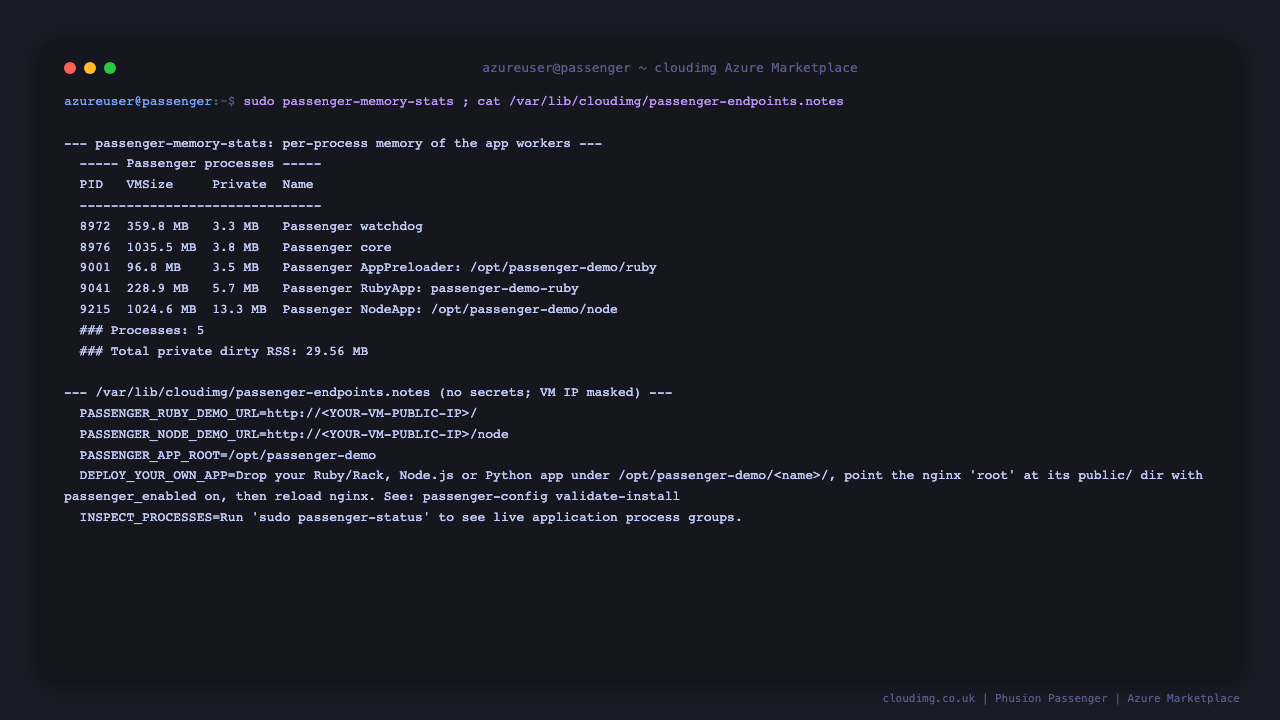Image resolution: width=1280 pixels, height=720 pixels.
Task: Click the red close window dot
Action: (70, 68)
